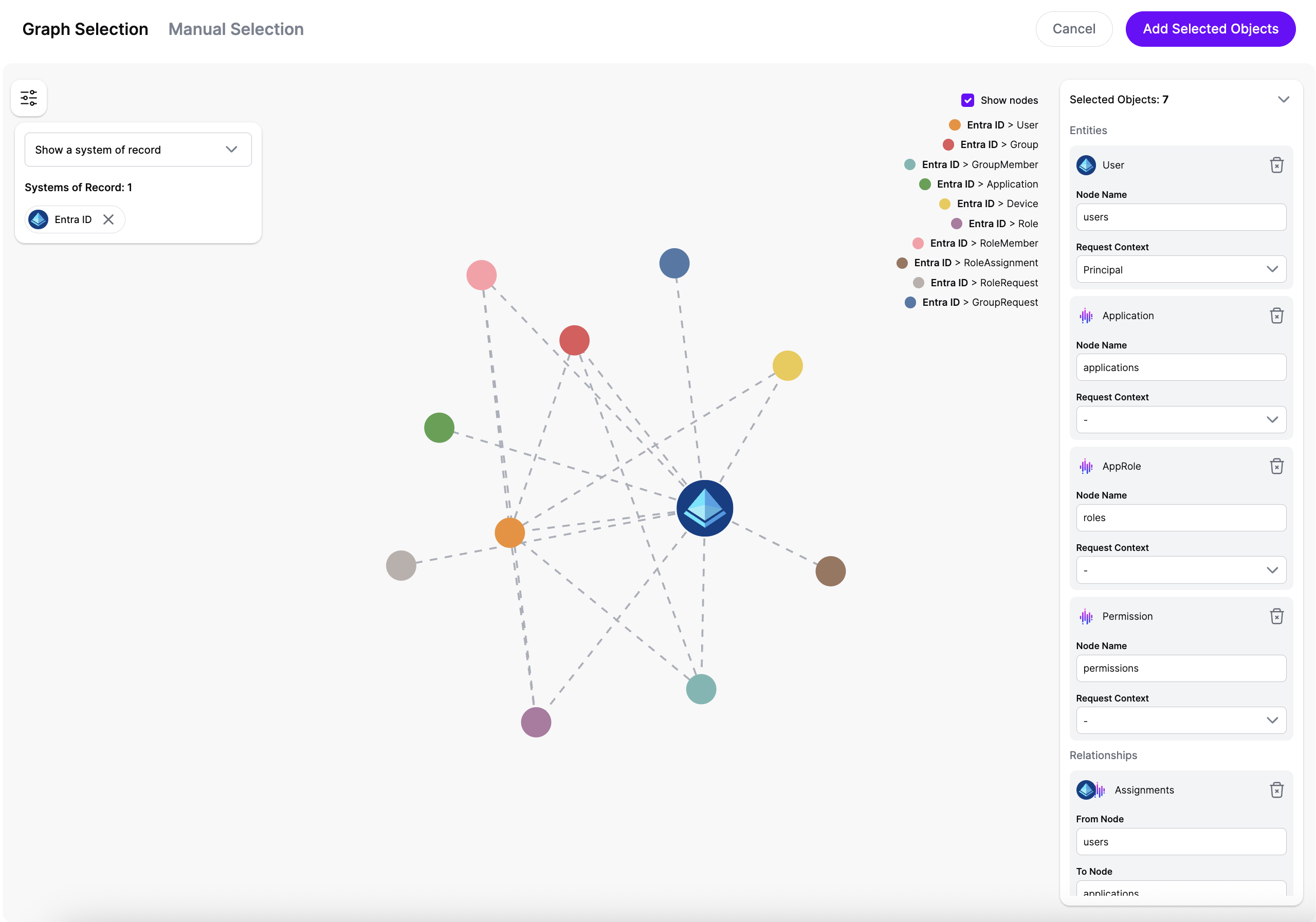Image resolution: width=1316 pixels, height=922 pixels.
Task: Click Entra ID > Role legend entry
Action: pyautogui.click(x=994, y=224)
